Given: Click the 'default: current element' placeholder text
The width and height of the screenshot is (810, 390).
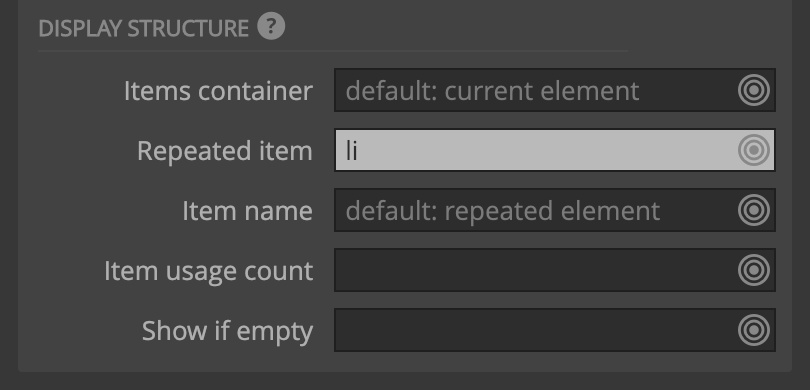Looking at the screenshot, I should 492,91.
